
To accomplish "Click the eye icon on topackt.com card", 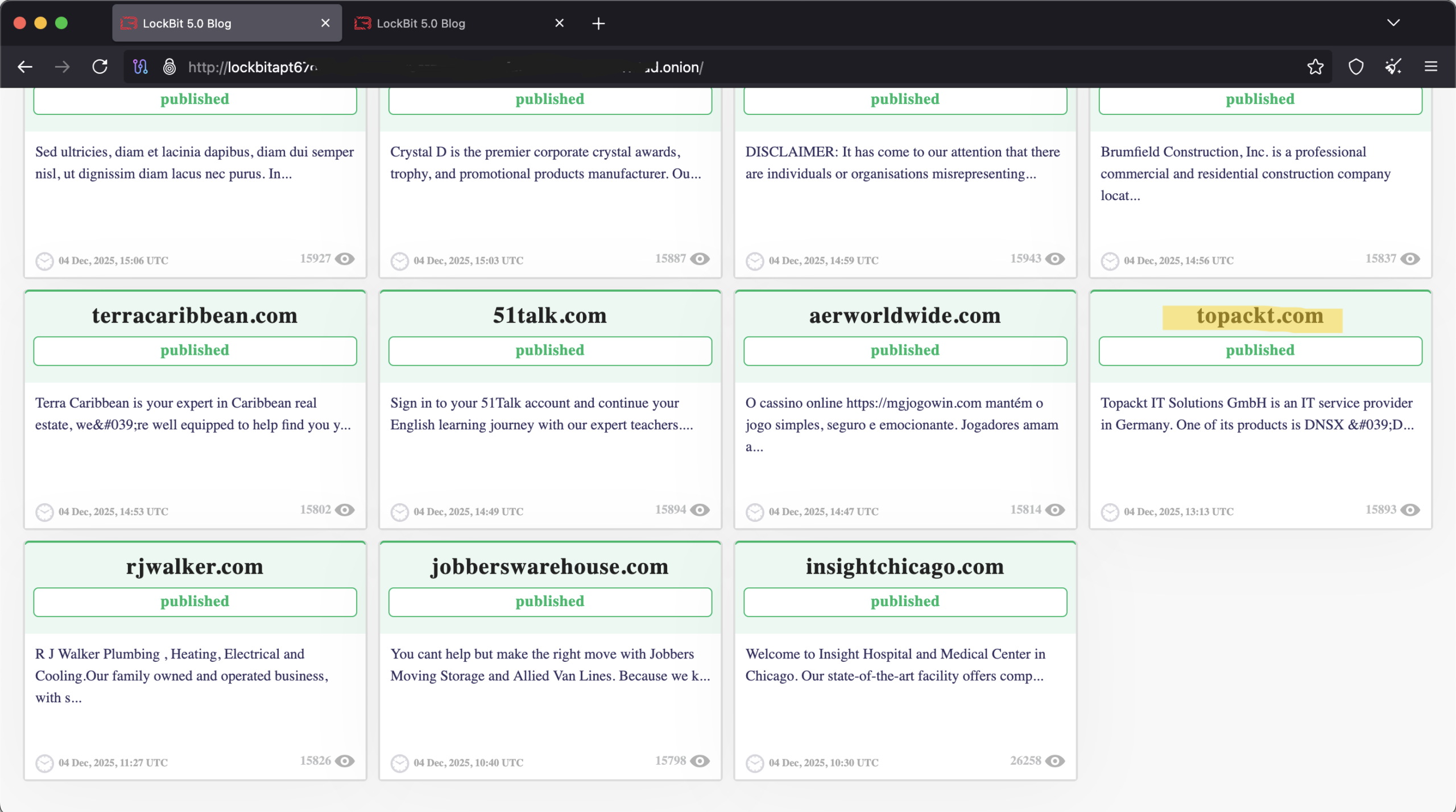I will (1410, 510).
